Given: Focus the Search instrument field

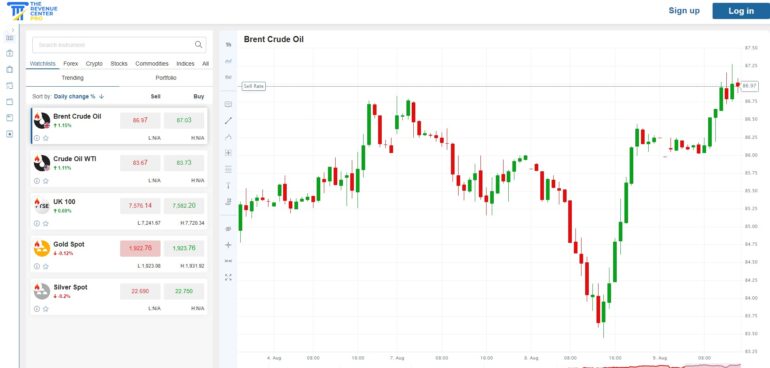Looking at the screenshot, I should pyautogui.click(x=119, y=45).
